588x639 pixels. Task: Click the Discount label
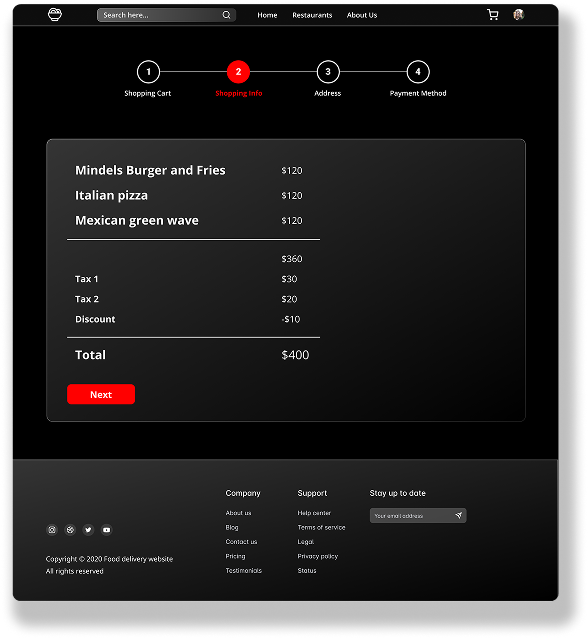tap(95, 319)
